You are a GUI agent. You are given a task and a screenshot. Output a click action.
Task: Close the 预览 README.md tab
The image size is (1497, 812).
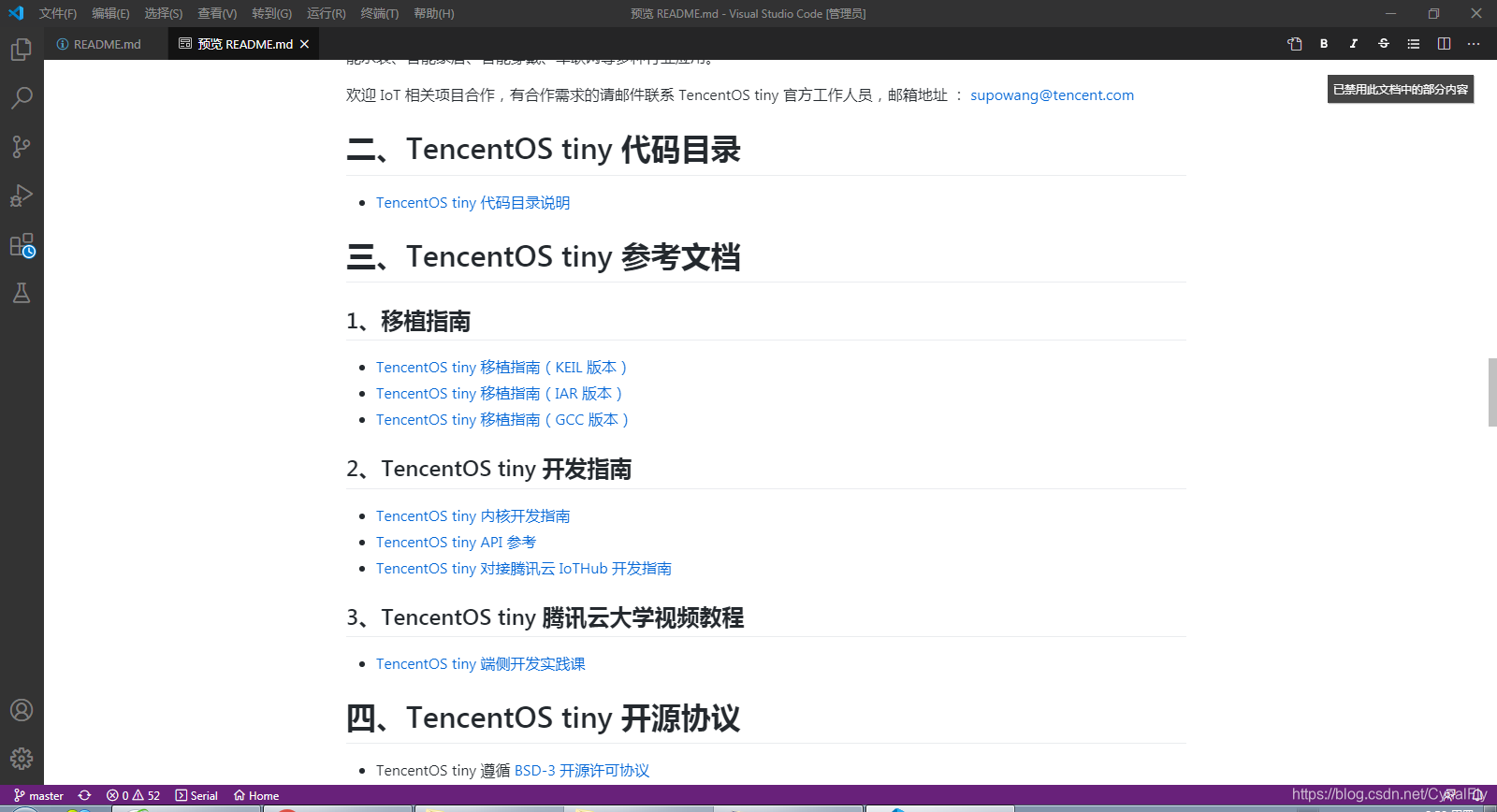304,44
